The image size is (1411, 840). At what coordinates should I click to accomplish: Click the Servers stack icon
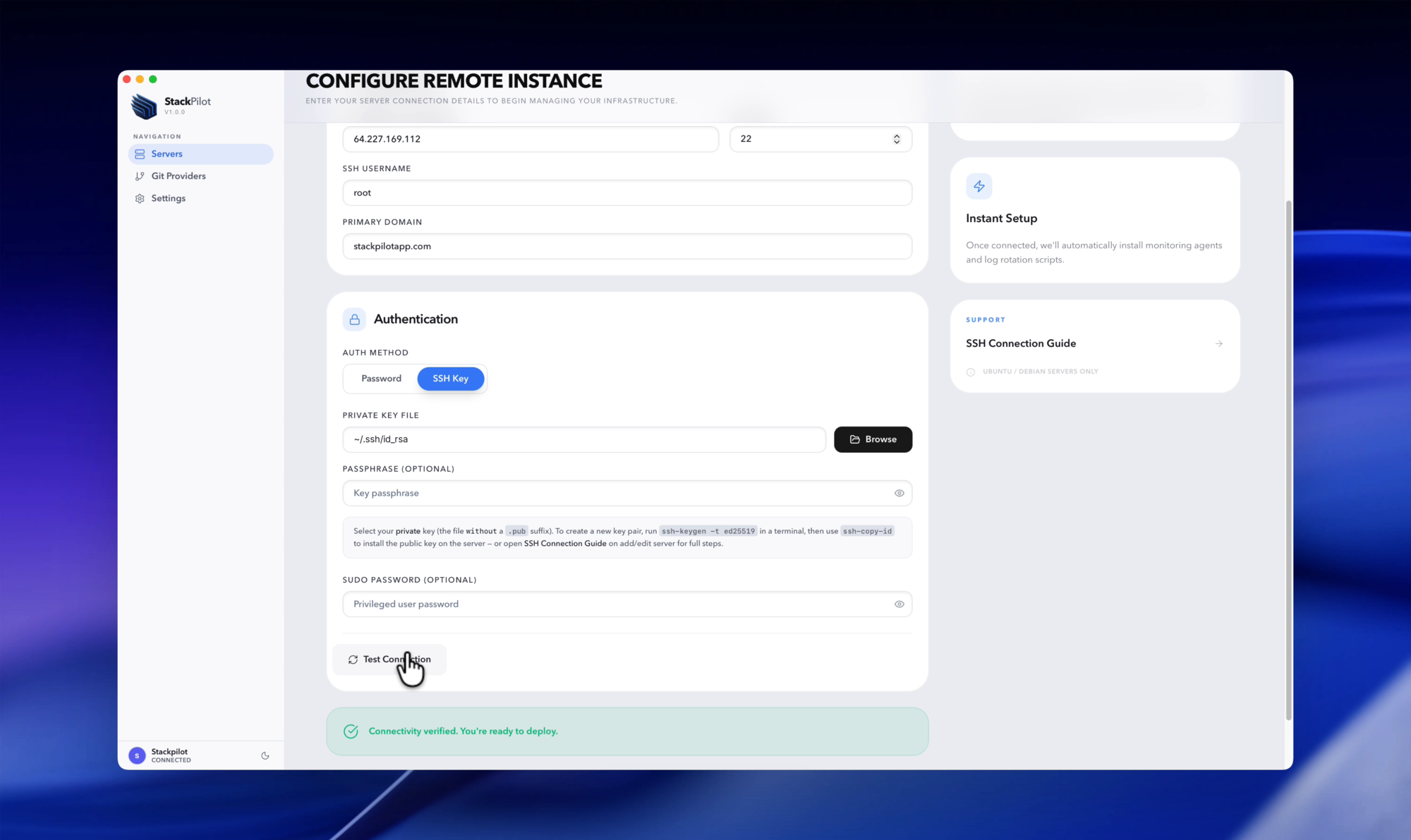(140, 154)
